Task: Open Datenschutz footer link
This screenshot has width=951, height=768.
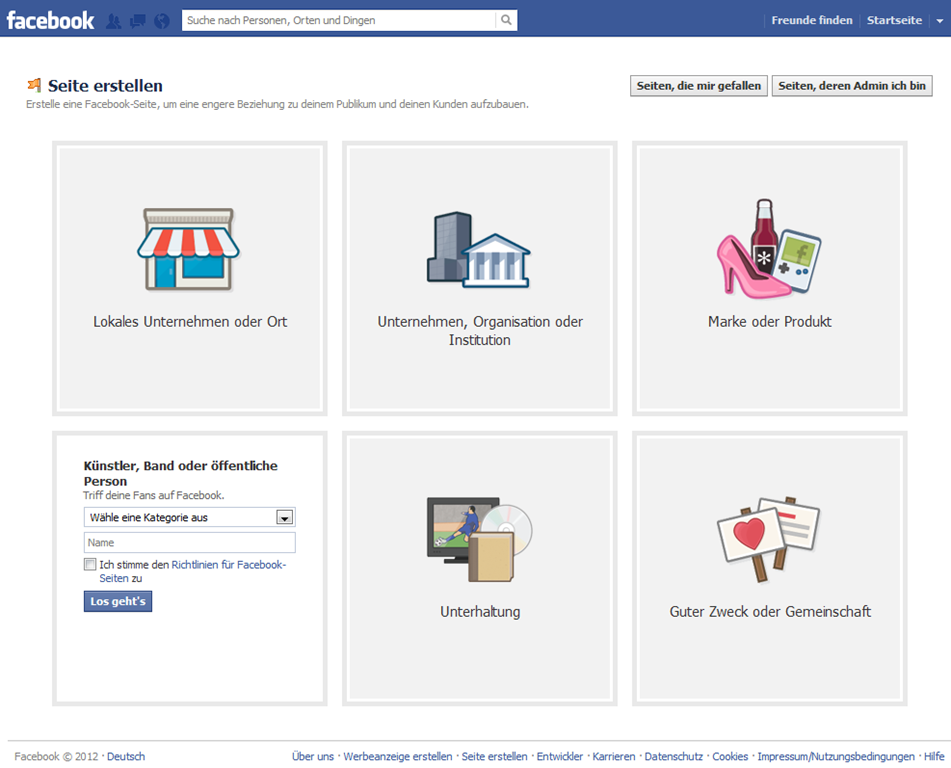Action: tap(673, 756)
